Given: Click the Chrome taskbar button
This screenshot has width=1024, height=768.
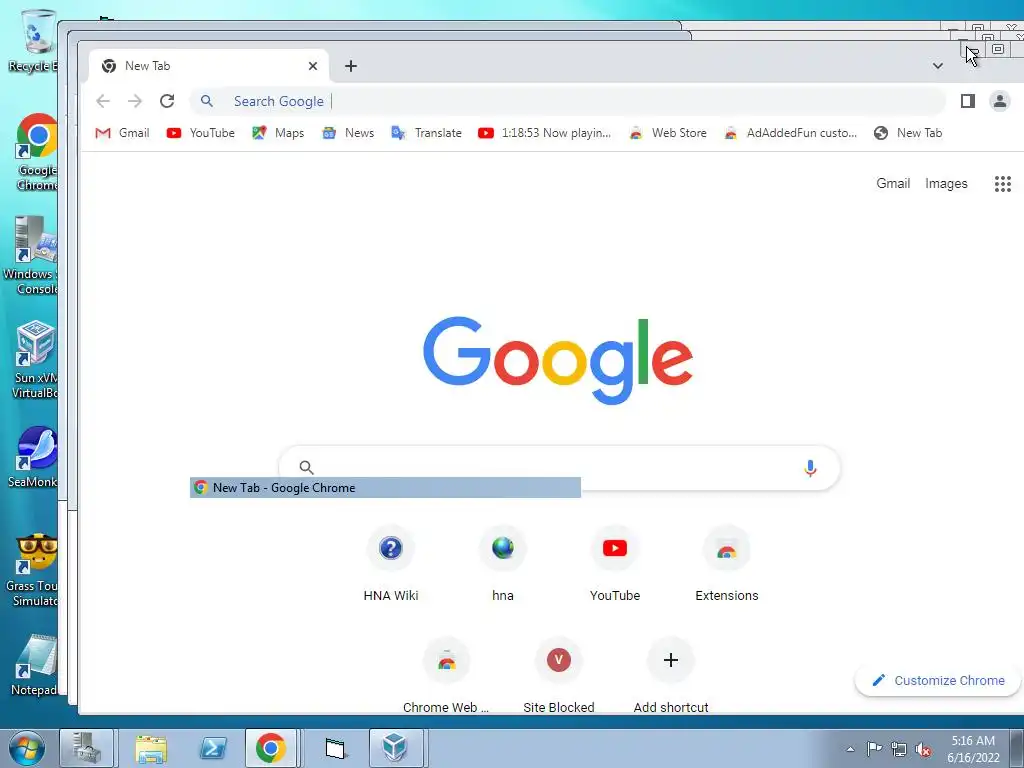Looking at the screenshot, I should pos(271,748).
